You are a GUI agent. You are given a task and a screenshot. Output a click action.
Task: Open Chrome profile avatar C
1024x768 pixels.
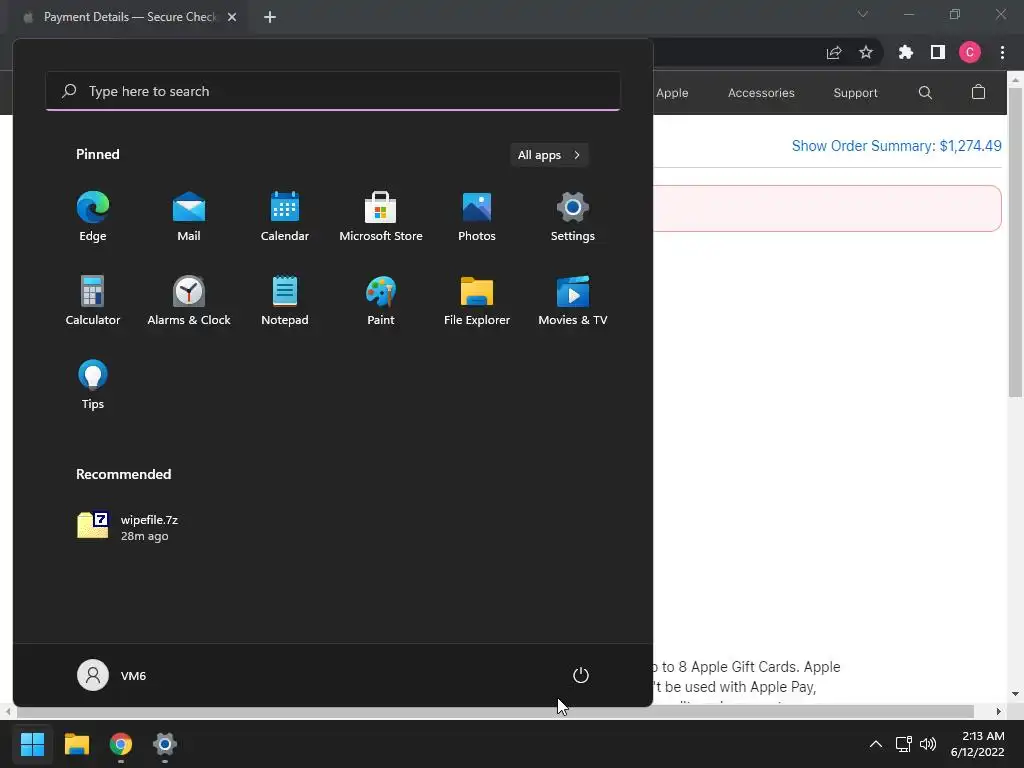tap(970, 52)
